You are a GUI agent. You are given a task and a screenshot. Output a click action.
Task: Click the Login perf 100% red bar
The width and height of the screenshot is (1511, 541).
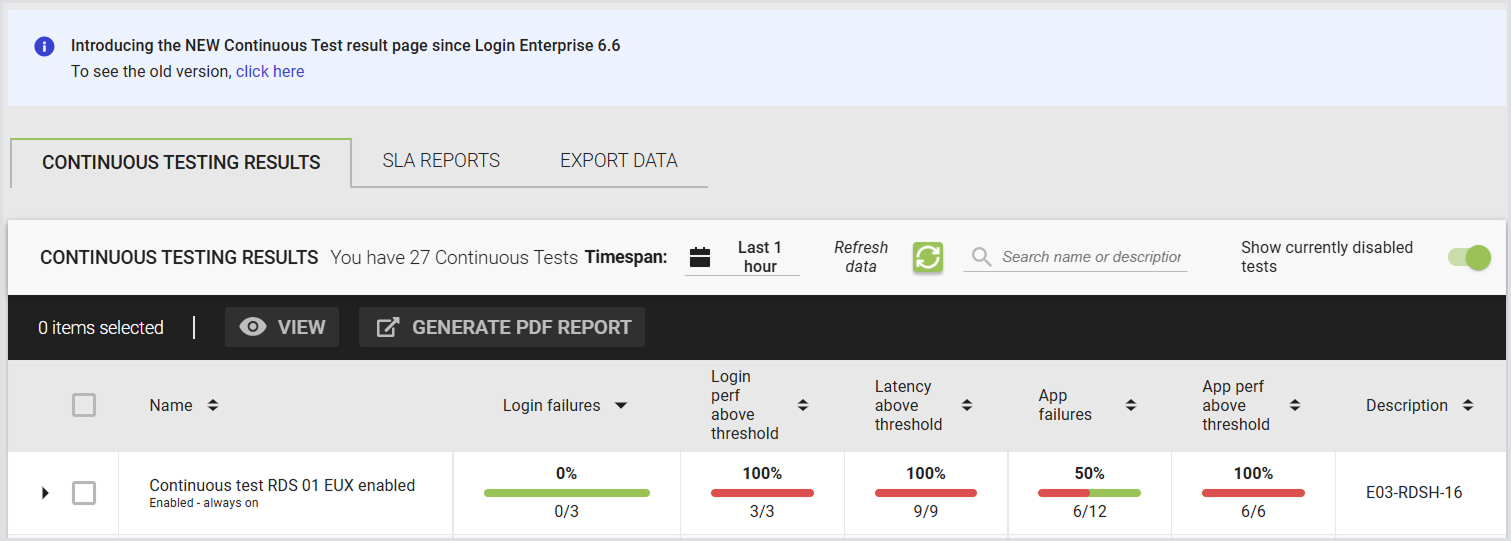(762, 493)
